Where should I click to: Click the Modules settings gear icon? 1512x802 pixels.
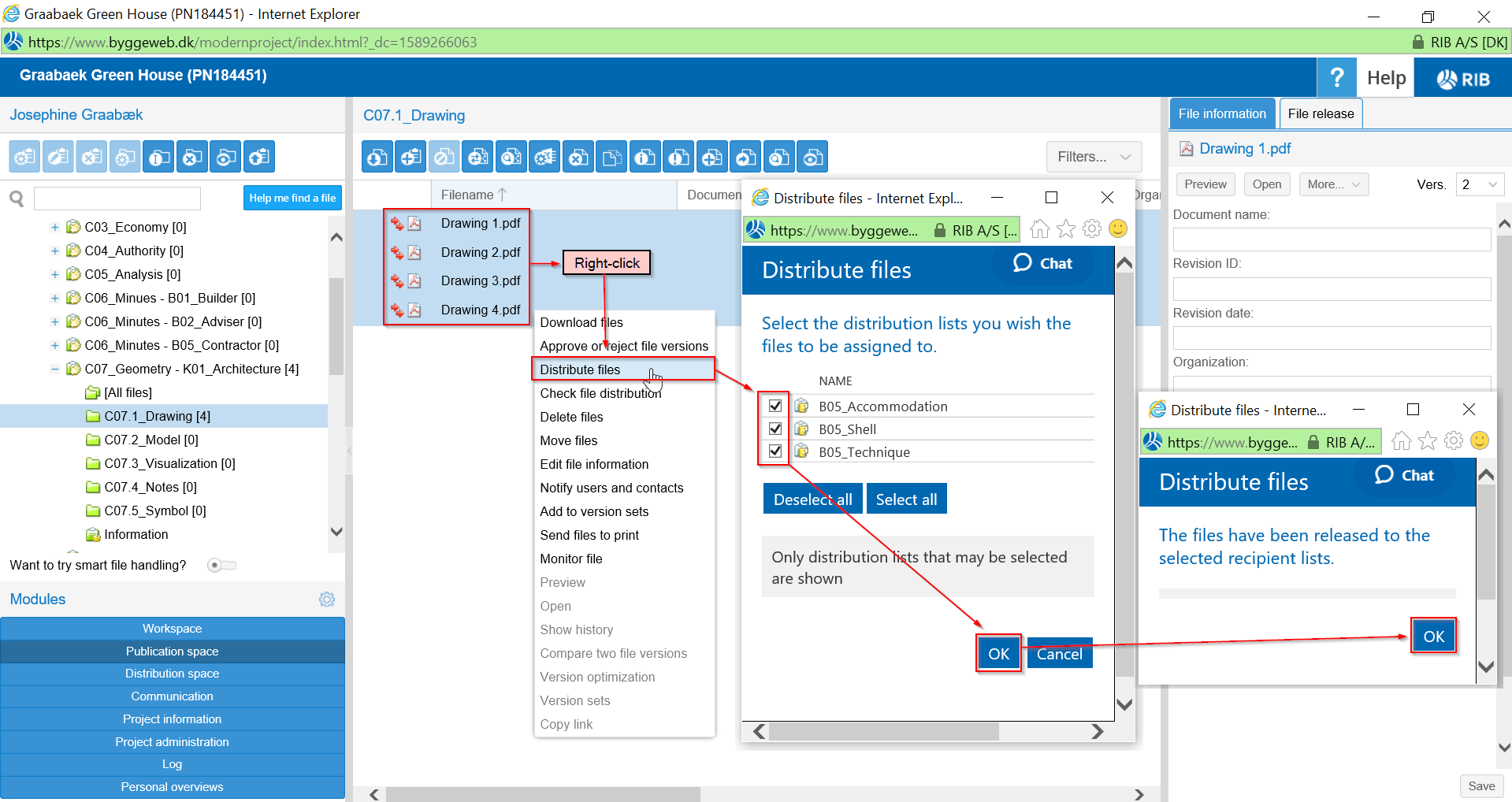click(327, 600)
